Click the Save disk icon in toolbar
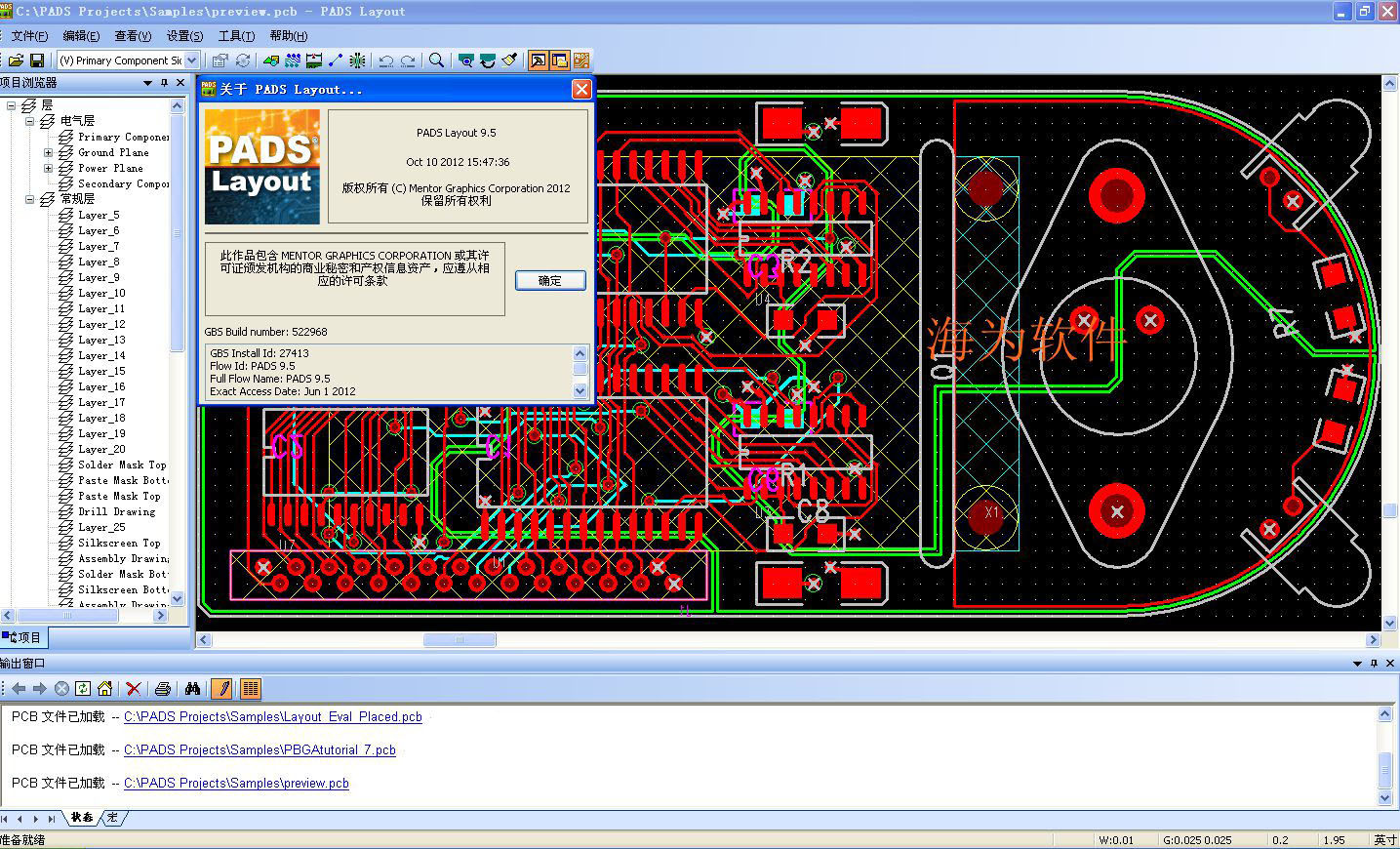Screen dimensions: 1400x849 [37, 61]
